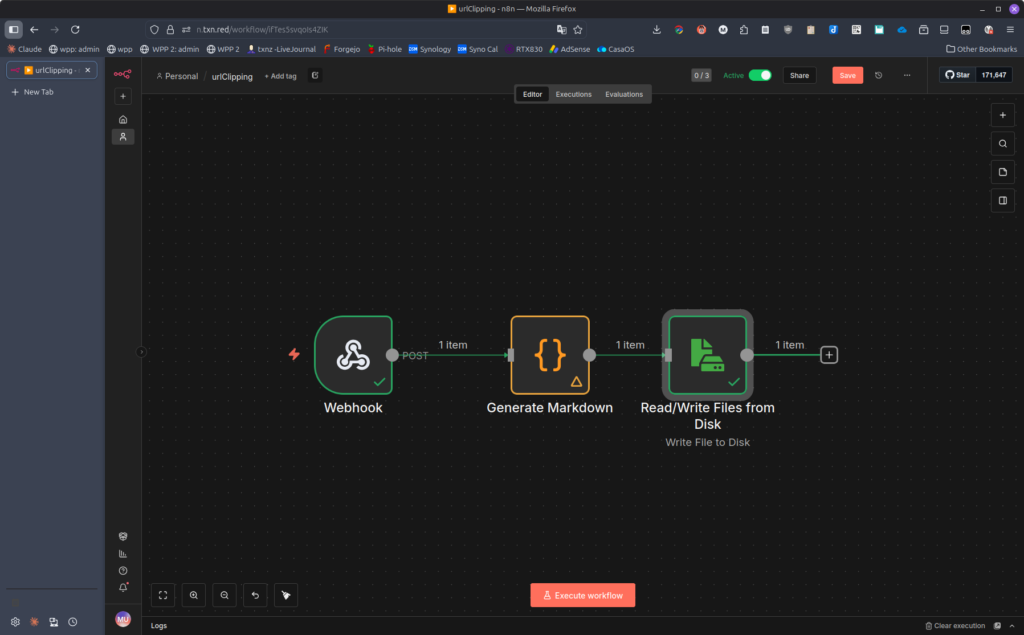Click the zoom in canvas button

(194, 595)
